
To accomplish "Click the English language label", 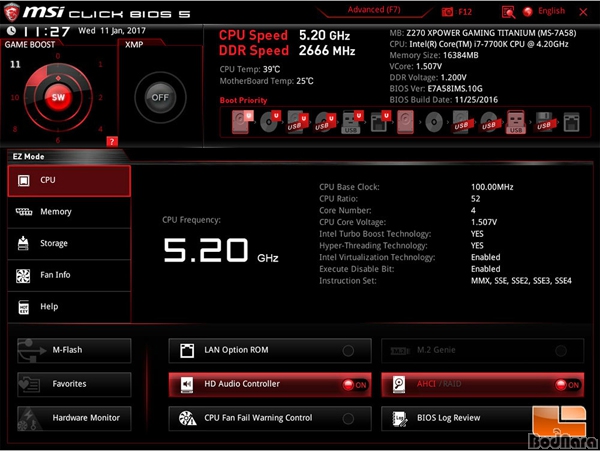I will [551, 11].
